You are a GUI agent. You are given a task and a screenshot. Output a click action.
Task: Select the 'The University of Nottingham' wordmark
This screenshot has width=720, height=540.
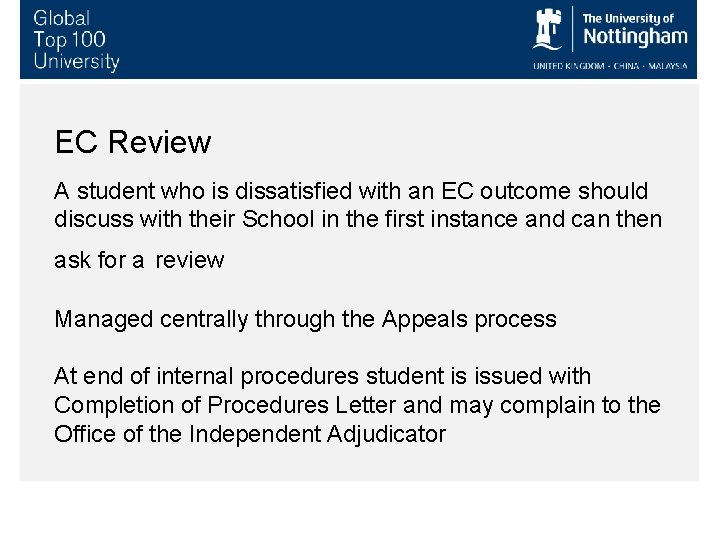click(x=635, y=30)
